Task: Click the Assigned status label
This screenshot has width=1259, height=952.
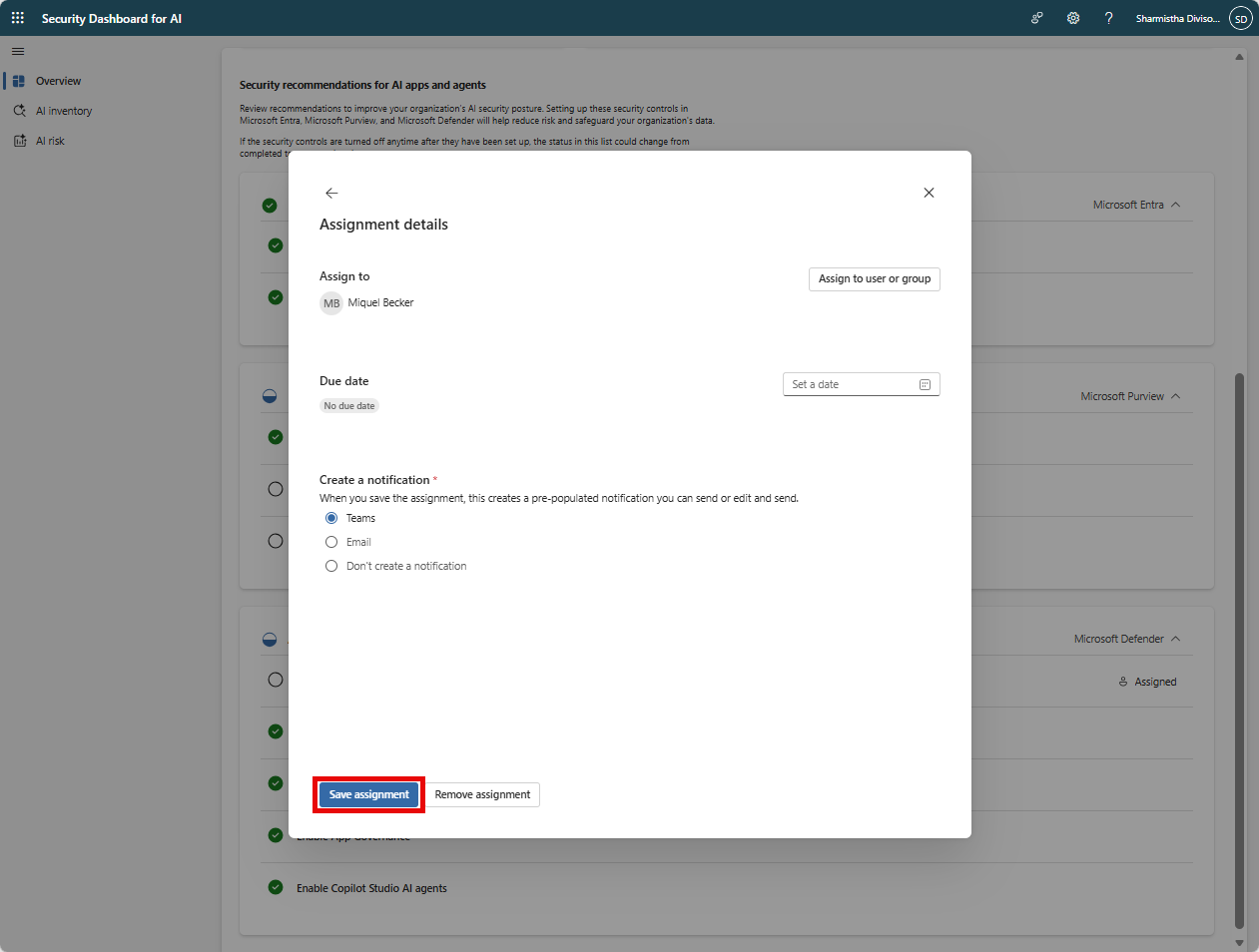Action: point(1155,682)
